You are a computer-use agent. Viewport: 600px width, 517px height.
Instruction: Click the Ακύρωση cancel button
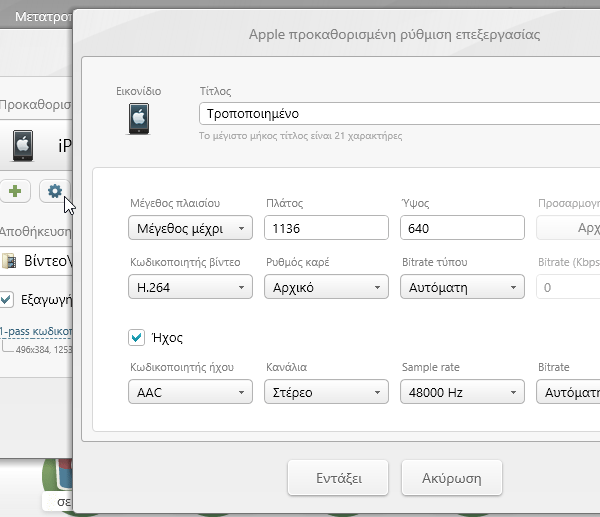click(x=452, y=478)
